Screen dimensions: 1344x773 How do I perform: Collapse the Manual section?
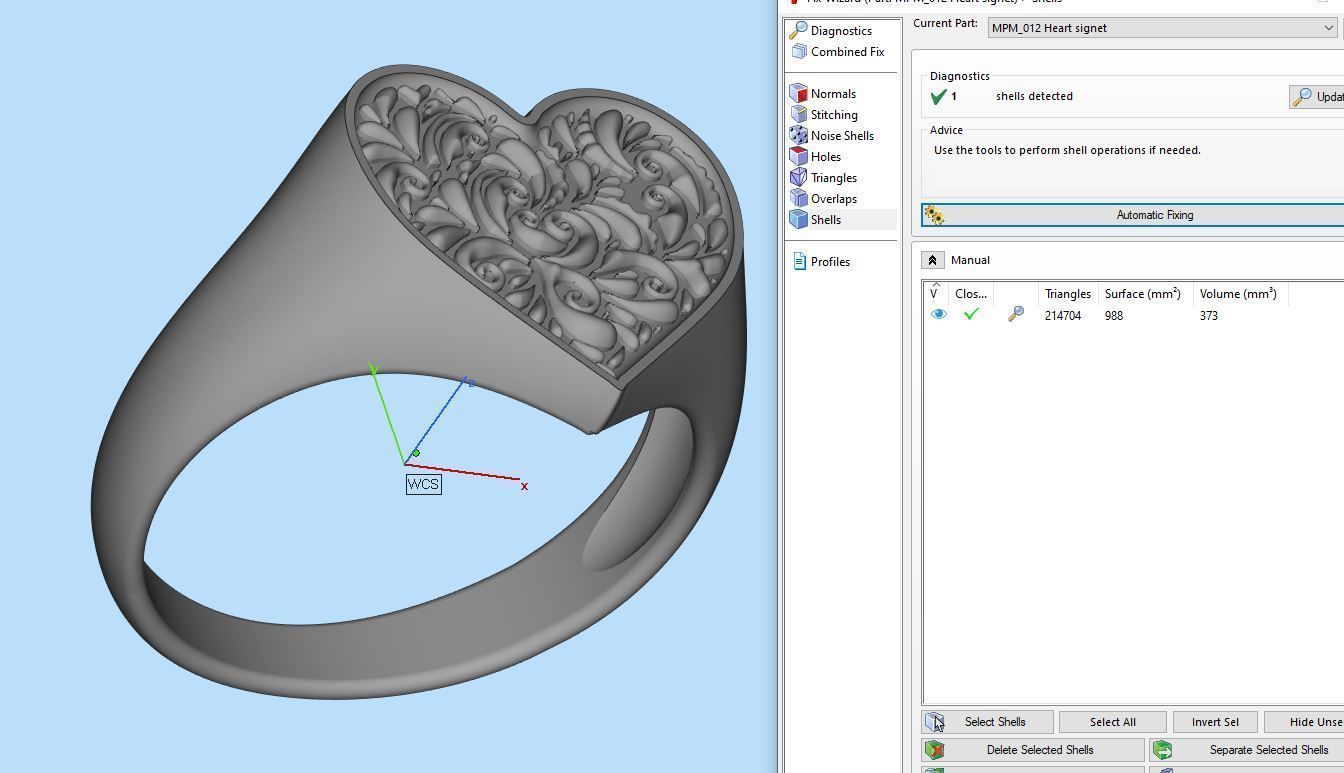click(932, 260)
